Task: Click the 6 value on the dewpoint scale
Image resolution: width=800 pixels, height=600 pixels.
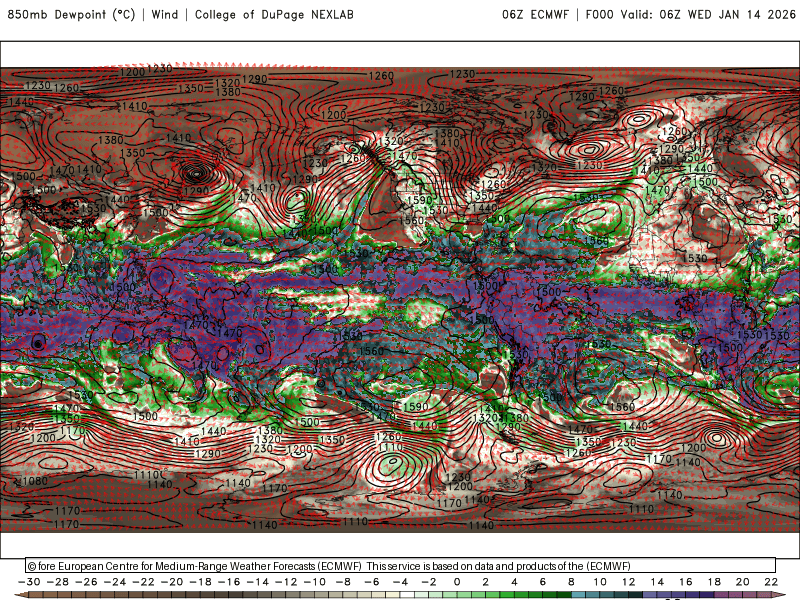Action: click(x=543, y=582)
